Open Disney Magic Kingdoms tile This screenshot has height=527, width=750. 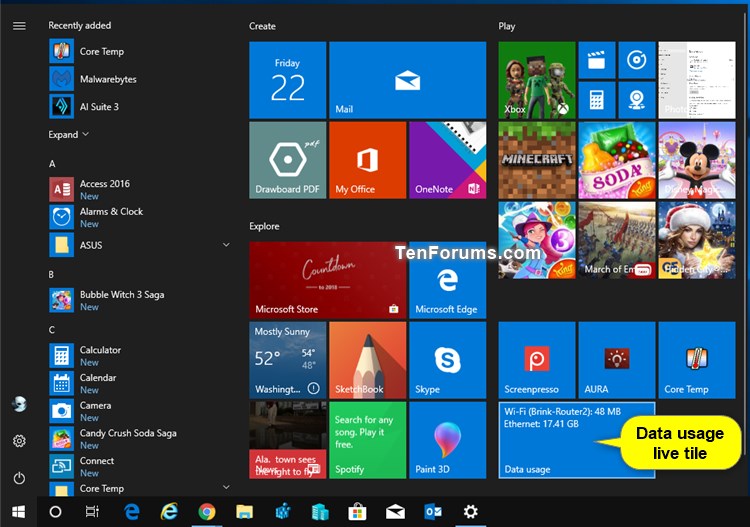pyautogui.click(x=697, y=160)
